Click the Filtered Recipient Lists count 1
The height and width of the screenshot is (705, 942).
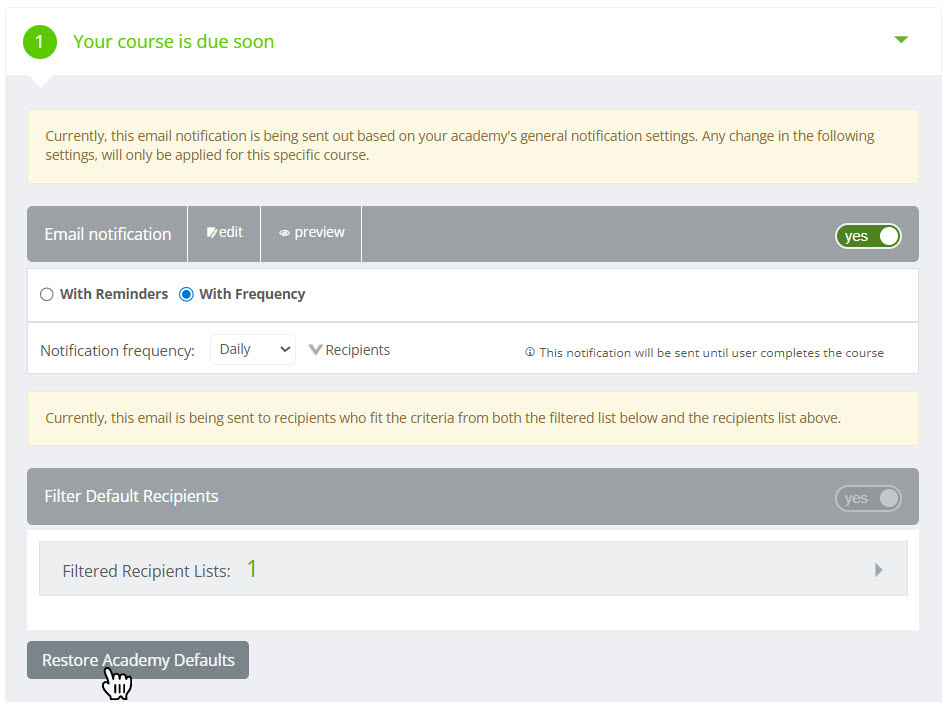click(252, 569)
